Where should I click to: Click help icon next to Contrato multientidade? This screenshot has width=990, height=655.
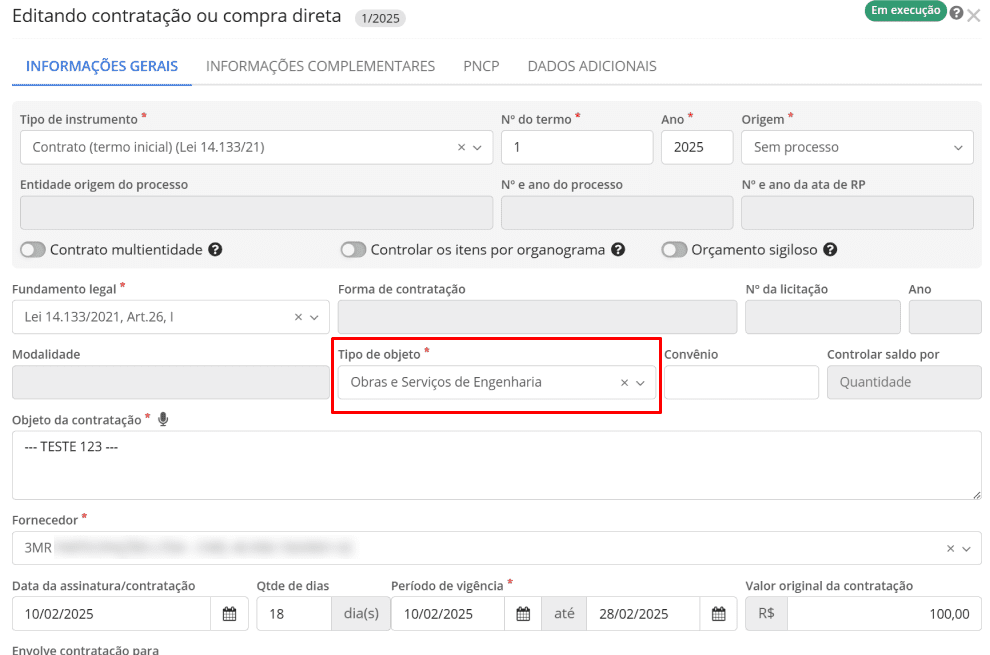tap(215, 250)
